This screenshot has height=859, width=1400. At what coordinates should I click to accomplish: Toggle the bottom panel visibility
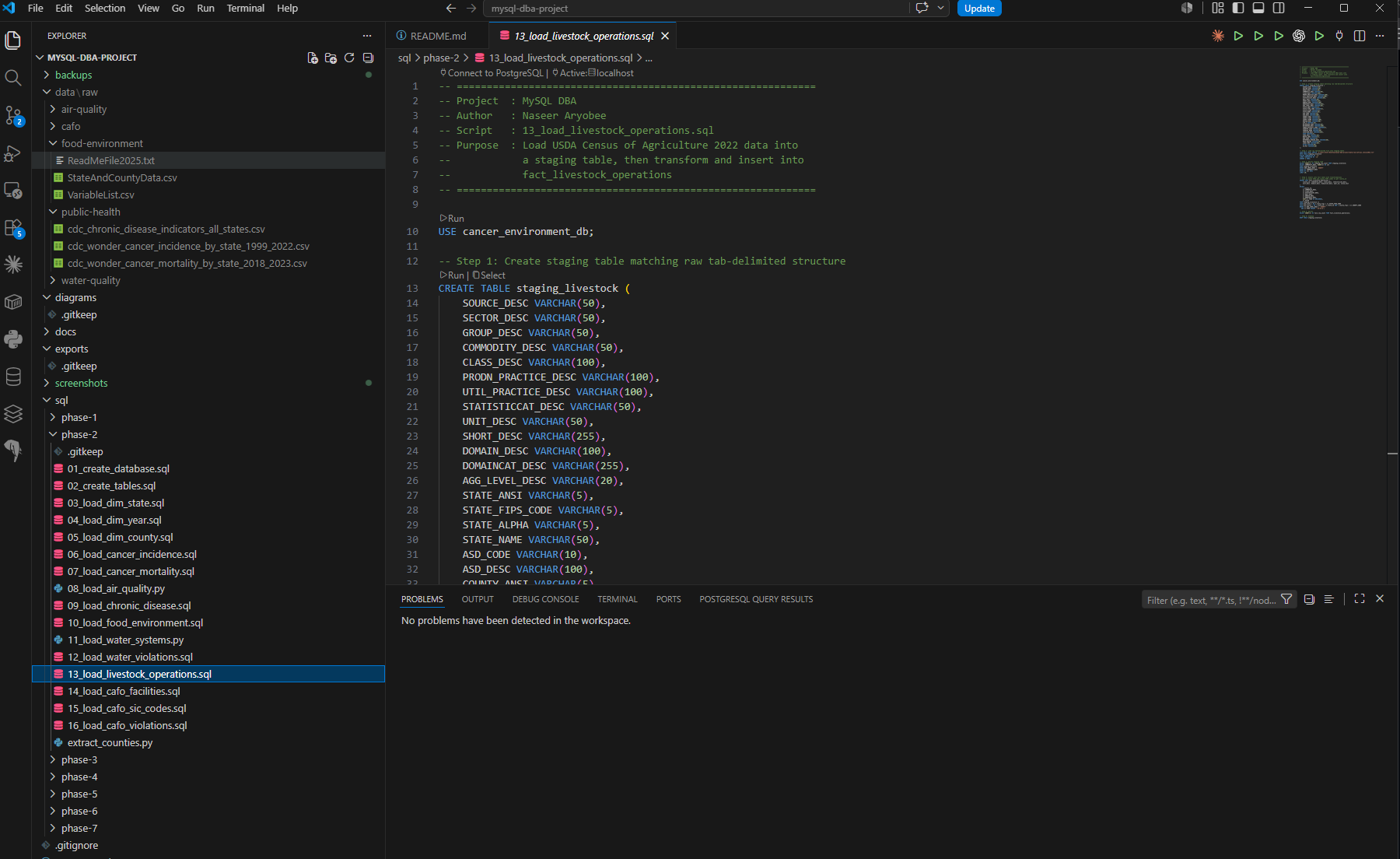(x=1258, y=8)
